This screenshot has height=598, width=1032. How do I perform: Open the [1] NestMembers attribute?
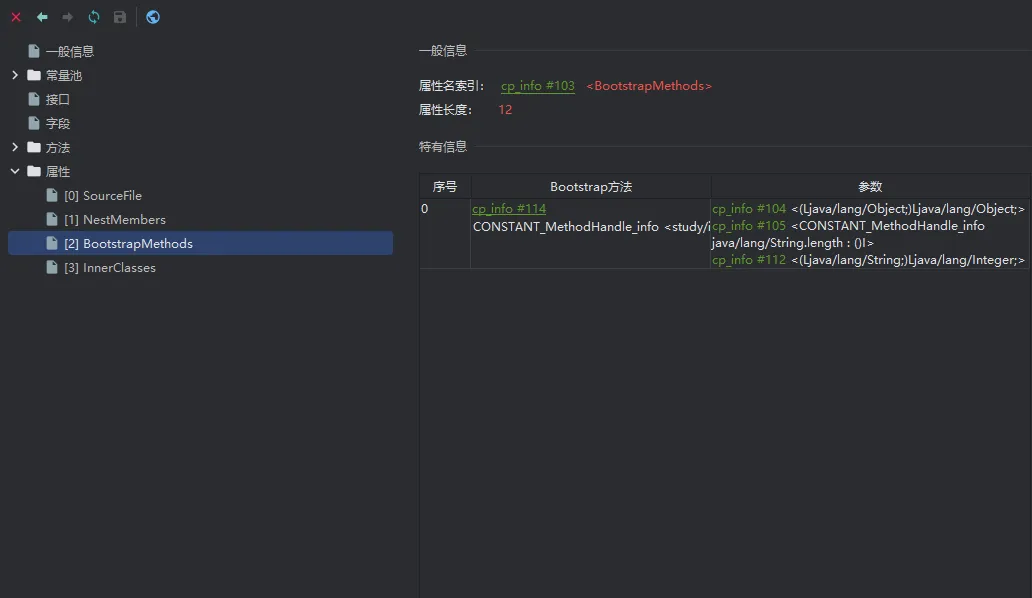[115, 220]
